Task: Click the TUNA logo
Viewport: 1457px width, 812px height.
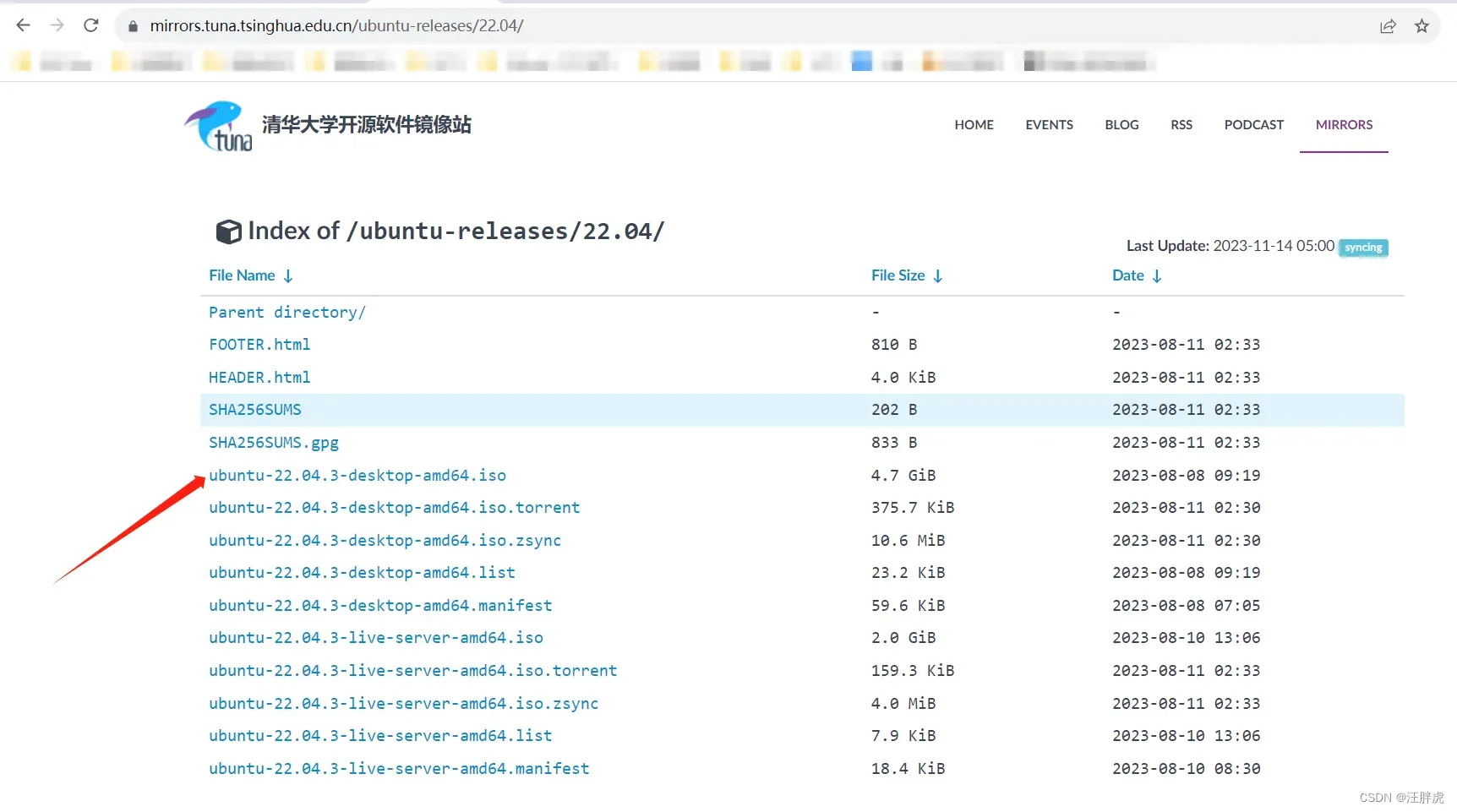Action: 219,127
